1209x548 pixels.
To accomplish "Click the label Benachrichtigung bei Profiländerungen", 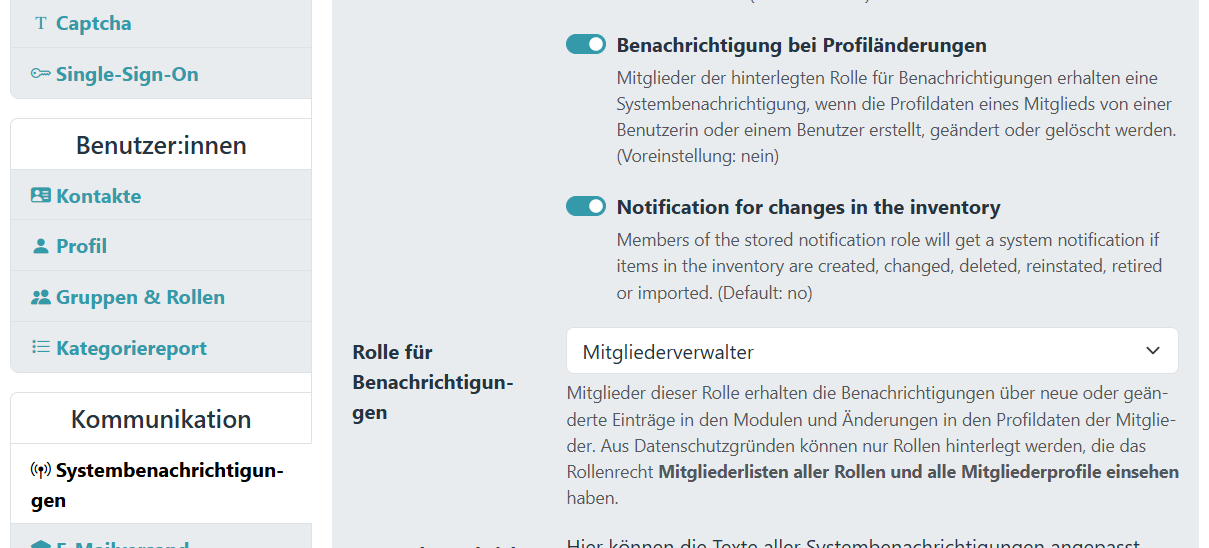I will 801,45.
